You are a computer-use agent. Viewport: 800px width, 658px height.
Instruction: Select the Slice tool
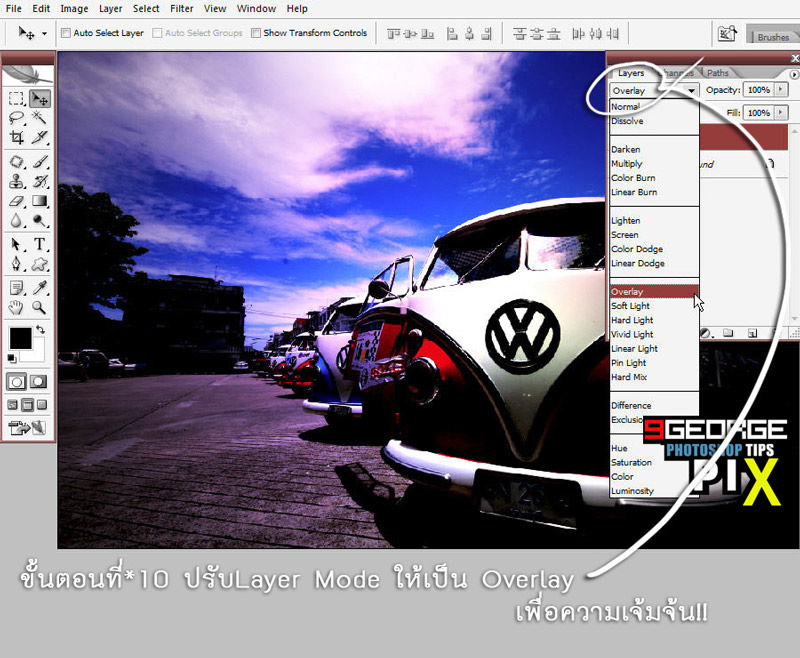point(39,137)
